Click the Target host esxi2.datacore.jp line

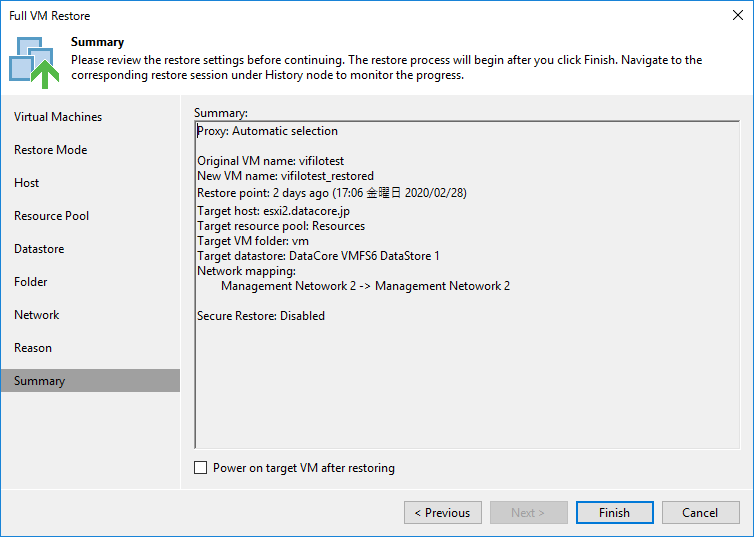[x=273, y=211]
